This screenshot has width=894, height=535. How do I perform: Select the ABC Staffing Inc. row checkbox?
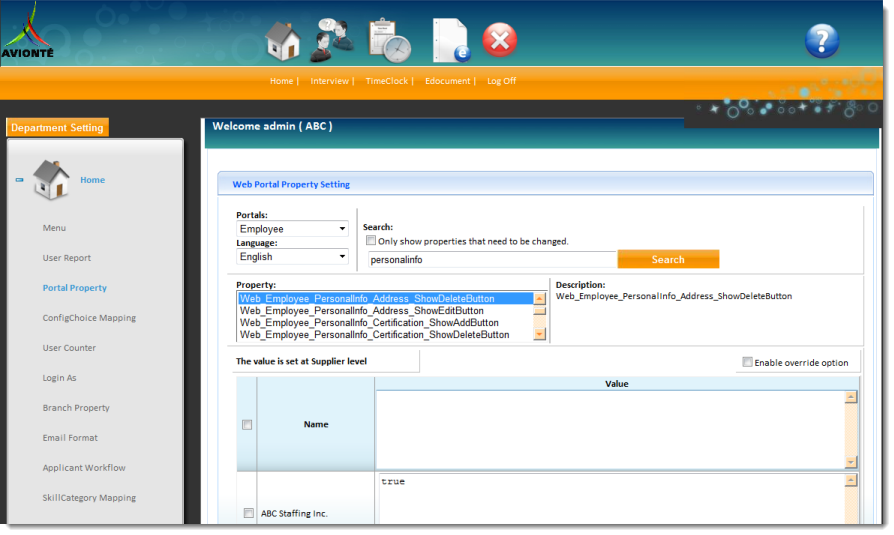[x=248, y=513]
